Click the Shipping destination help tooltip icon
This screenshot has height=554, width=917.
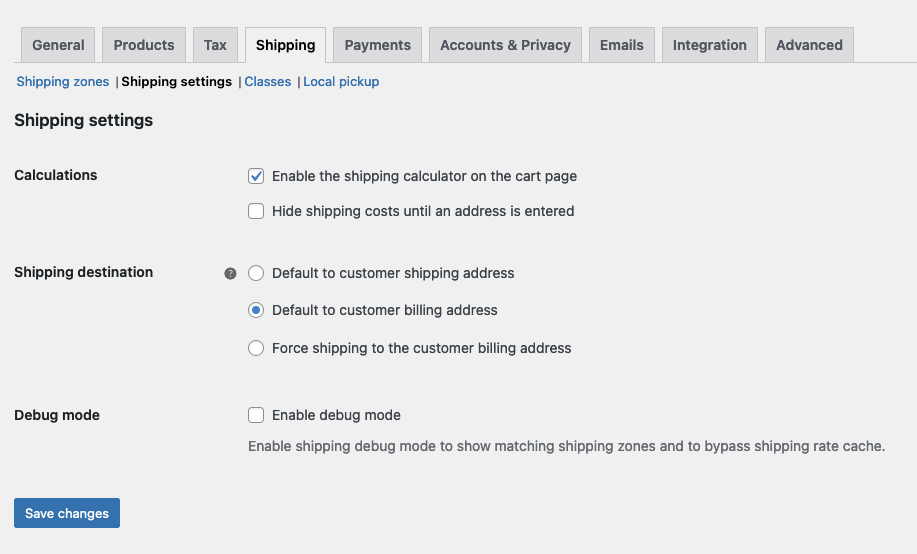point(231,273)
